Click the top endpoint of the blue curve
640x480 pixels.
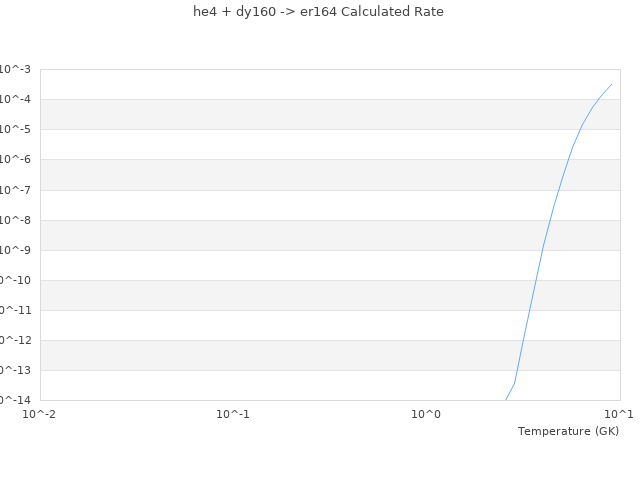[x=611, y=84]
